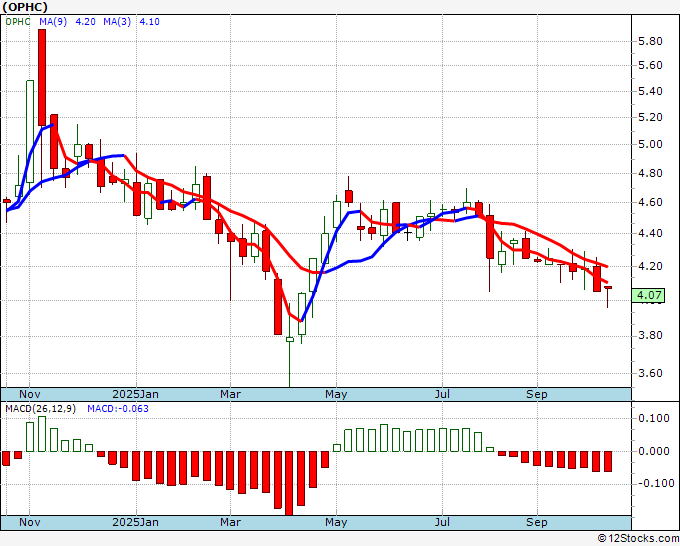Image resolution: width=680 pixels, height=546 pixels.
Task: Click the 4.80 price axis label
Action: pyautogui.click(x=650, y=173)
